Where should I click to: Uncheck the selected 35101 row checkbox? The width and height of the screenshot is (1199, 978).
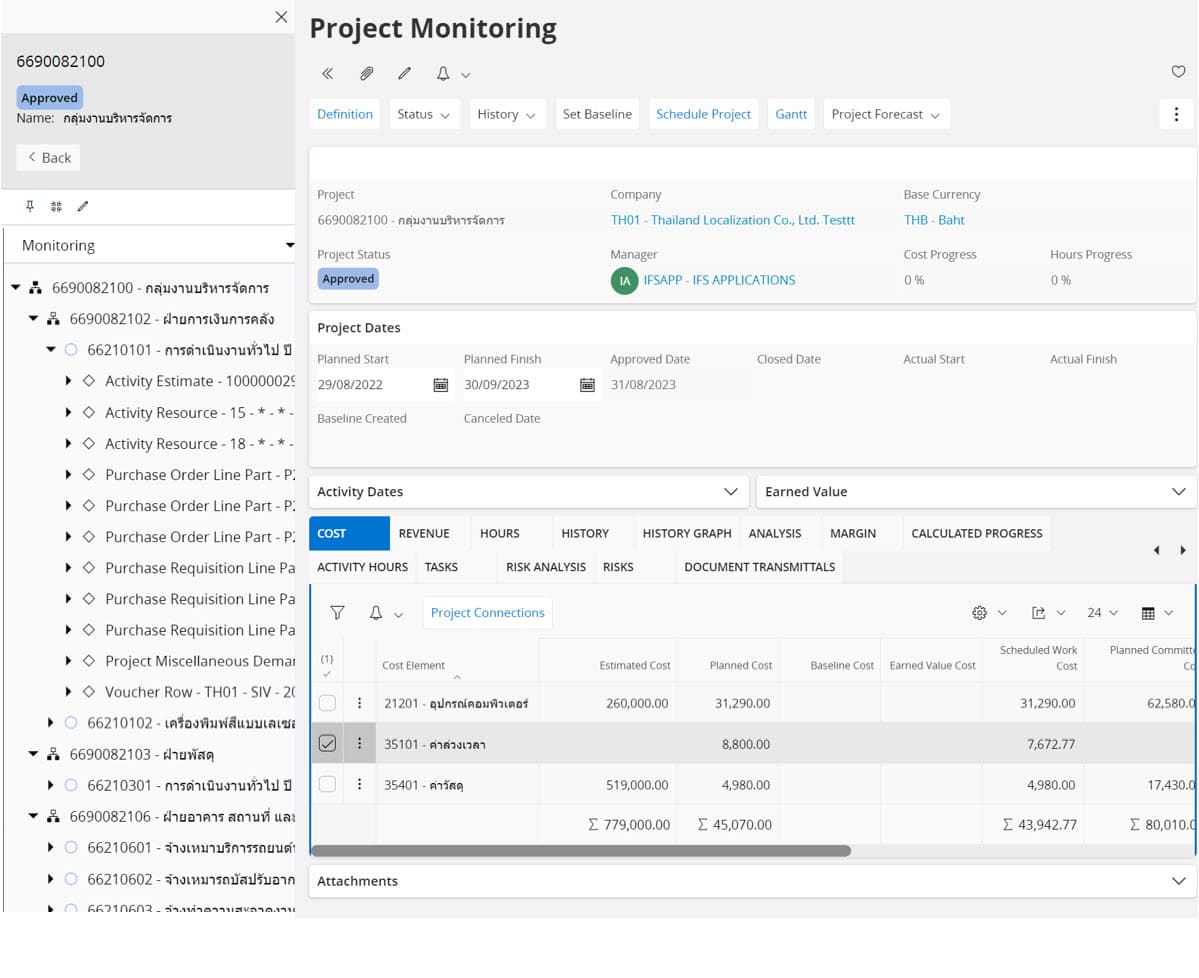tap(327, 743)
